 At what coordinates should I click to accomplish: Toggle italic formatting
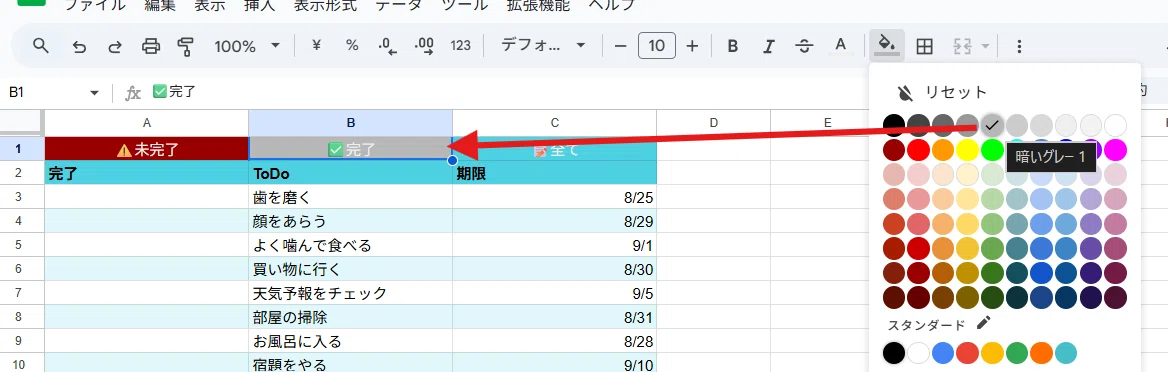769,46
